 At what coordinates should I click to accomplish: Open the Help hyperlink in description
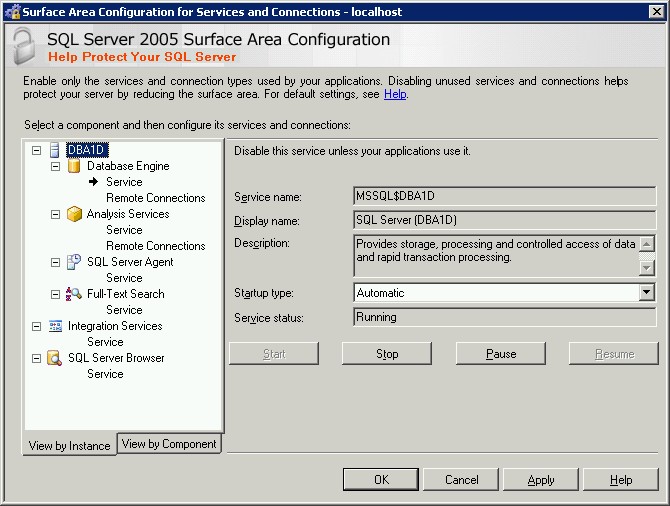coord(395,94)
